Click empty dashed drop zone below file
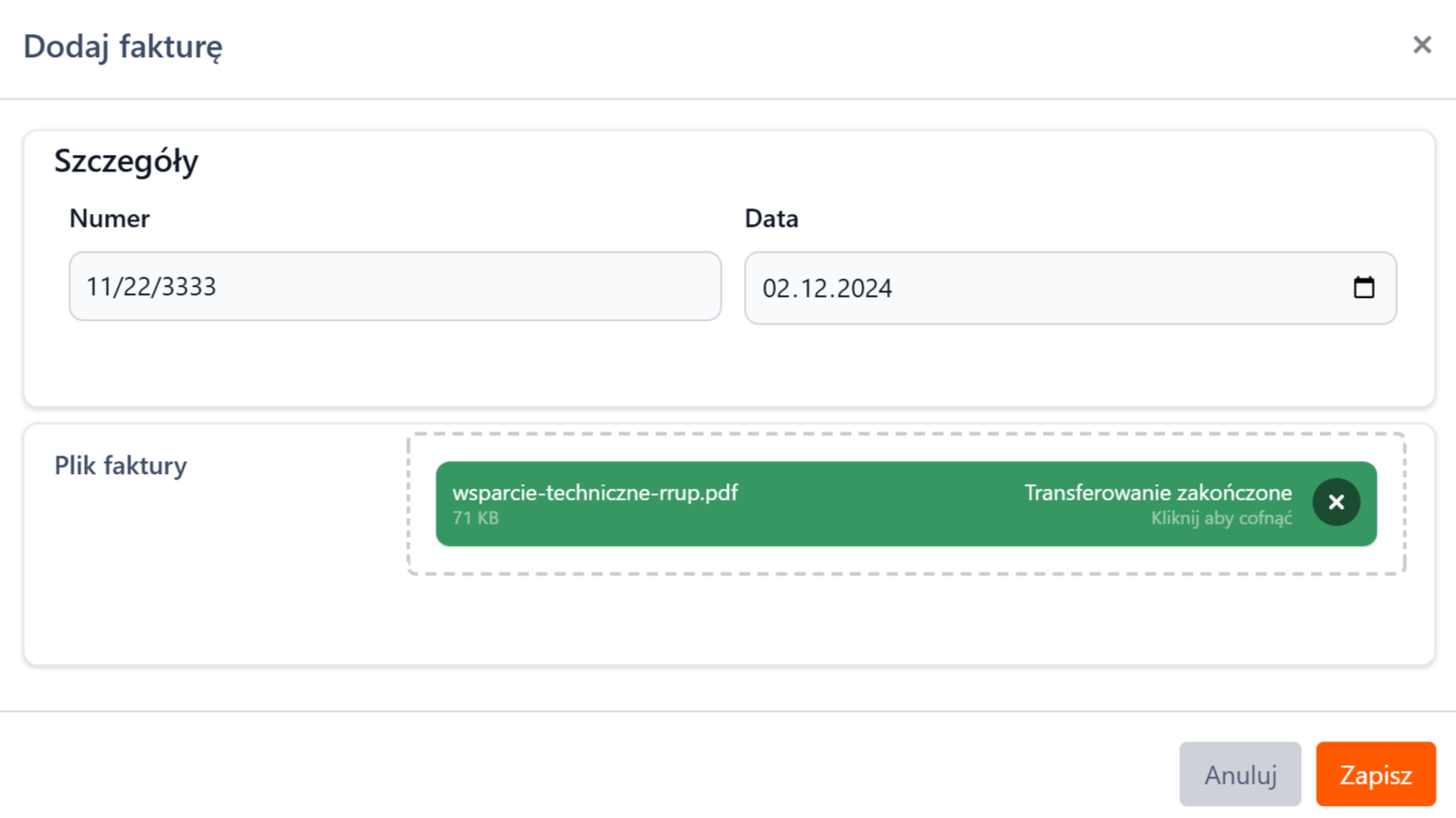Image resolution: width=1456 pixels, height=818 pixels. click(906, 560)
